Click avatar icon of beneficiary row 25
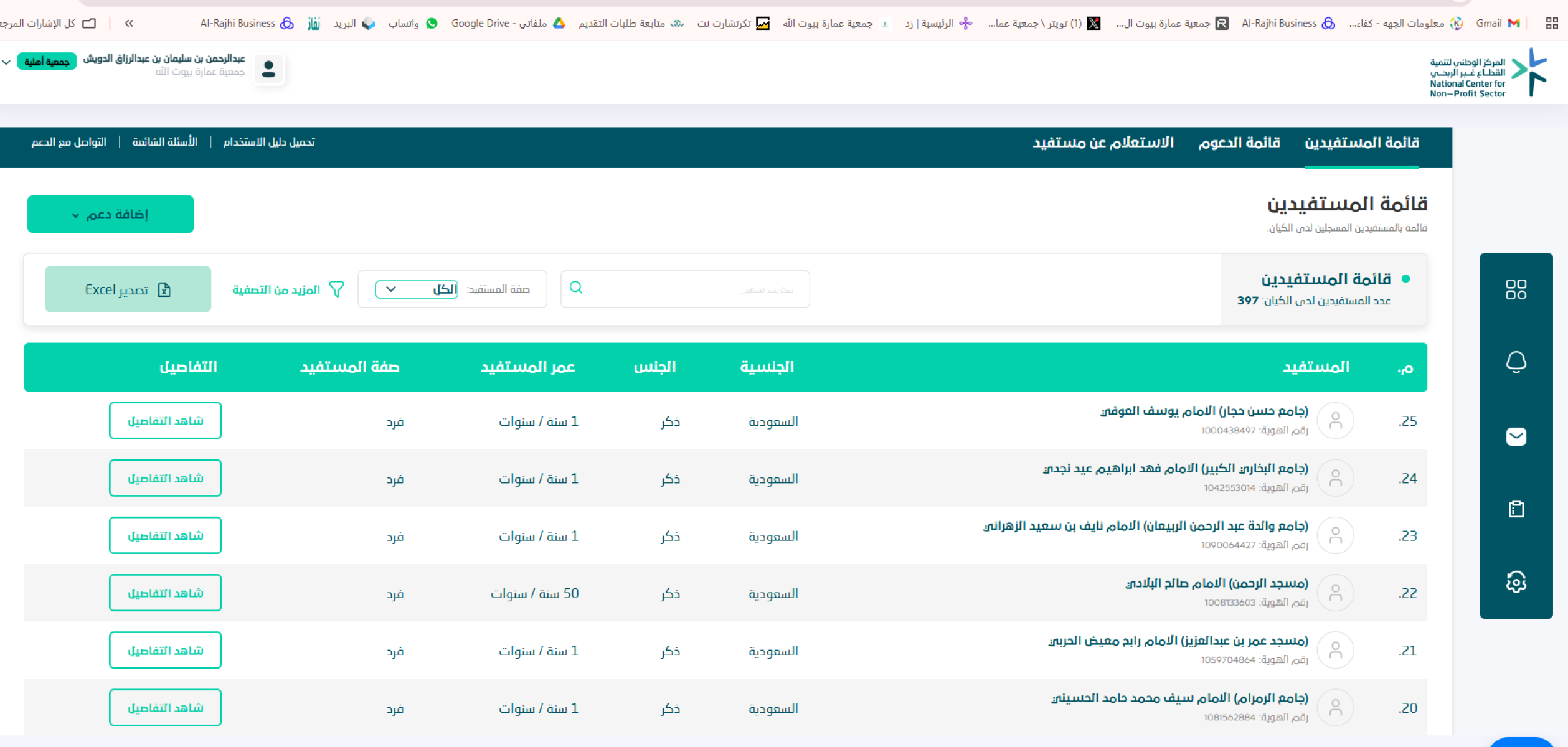1568x747 pixels. (1335, 421)
